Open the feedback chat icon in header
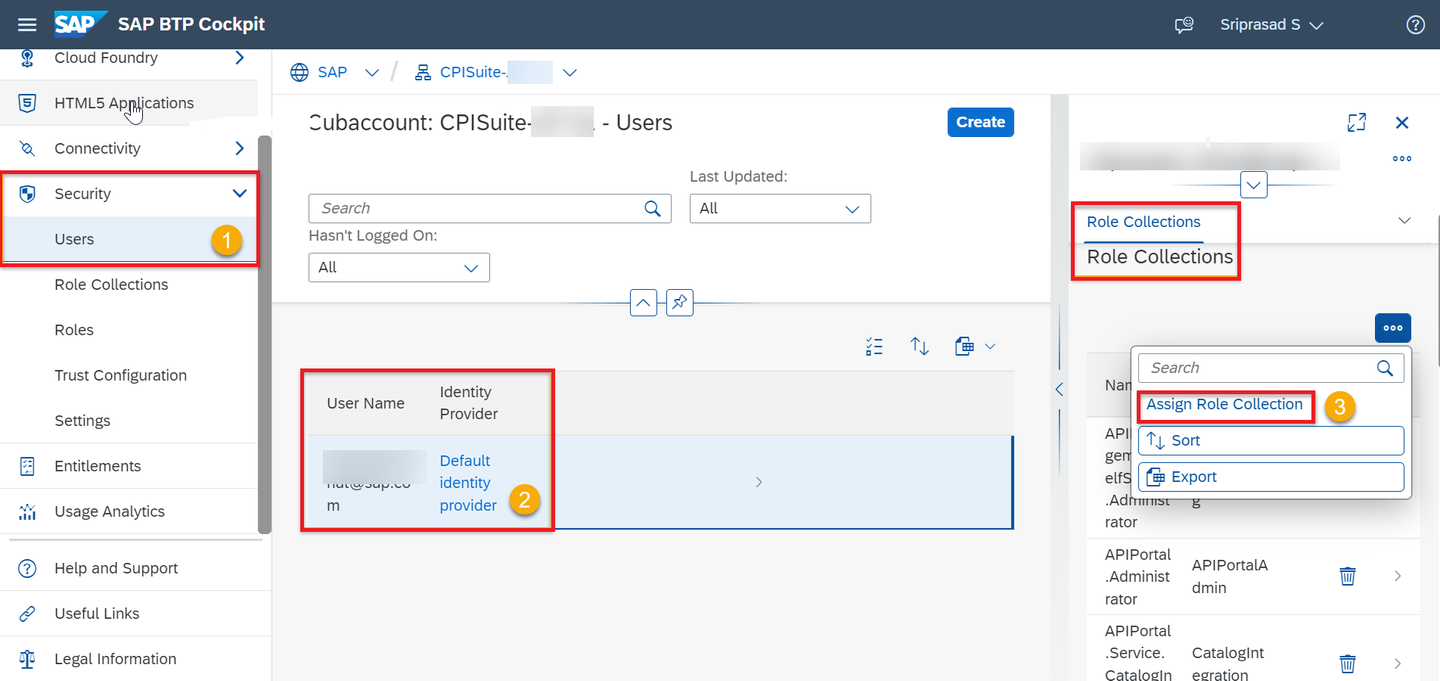 pyautogui.click(x=1184, y=25)
